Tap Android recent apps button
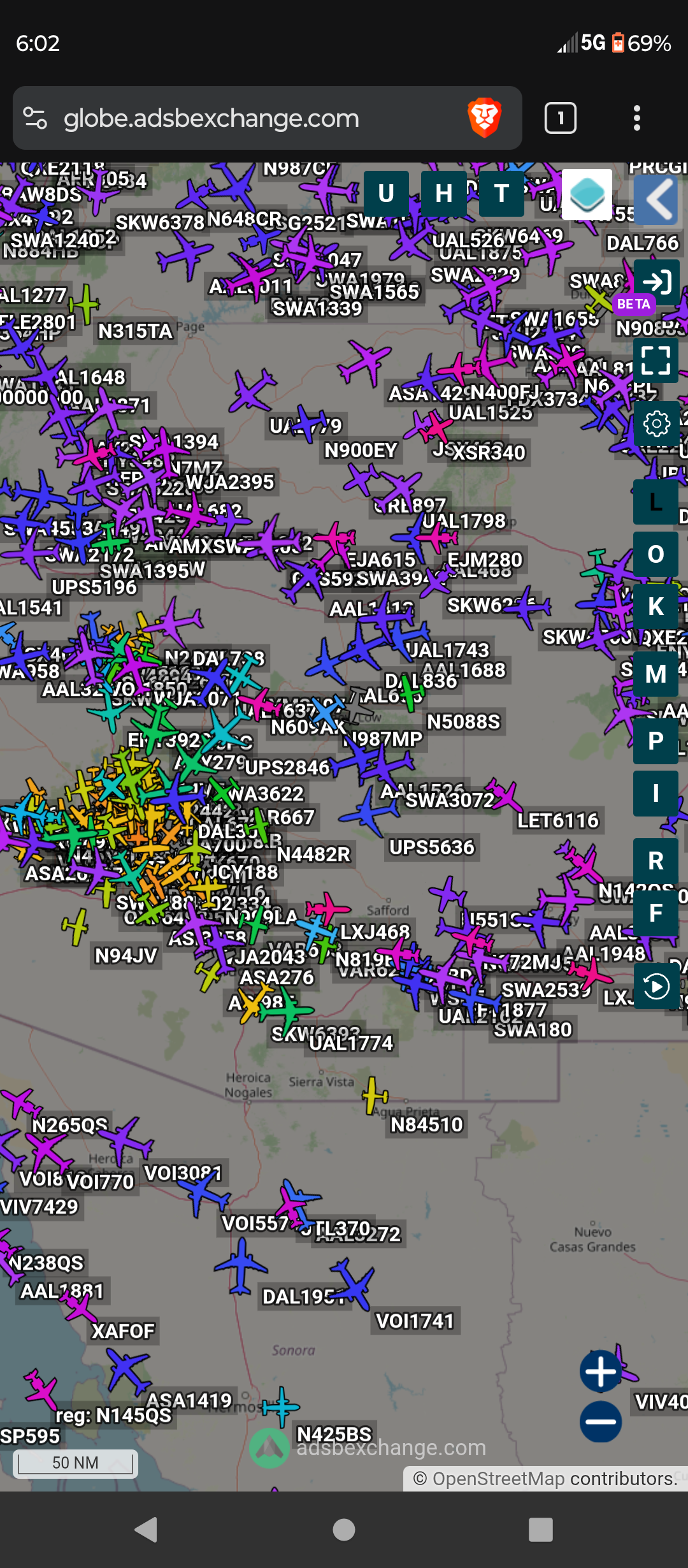This screenshot has width=688, height=1568. pos(541,1530)
